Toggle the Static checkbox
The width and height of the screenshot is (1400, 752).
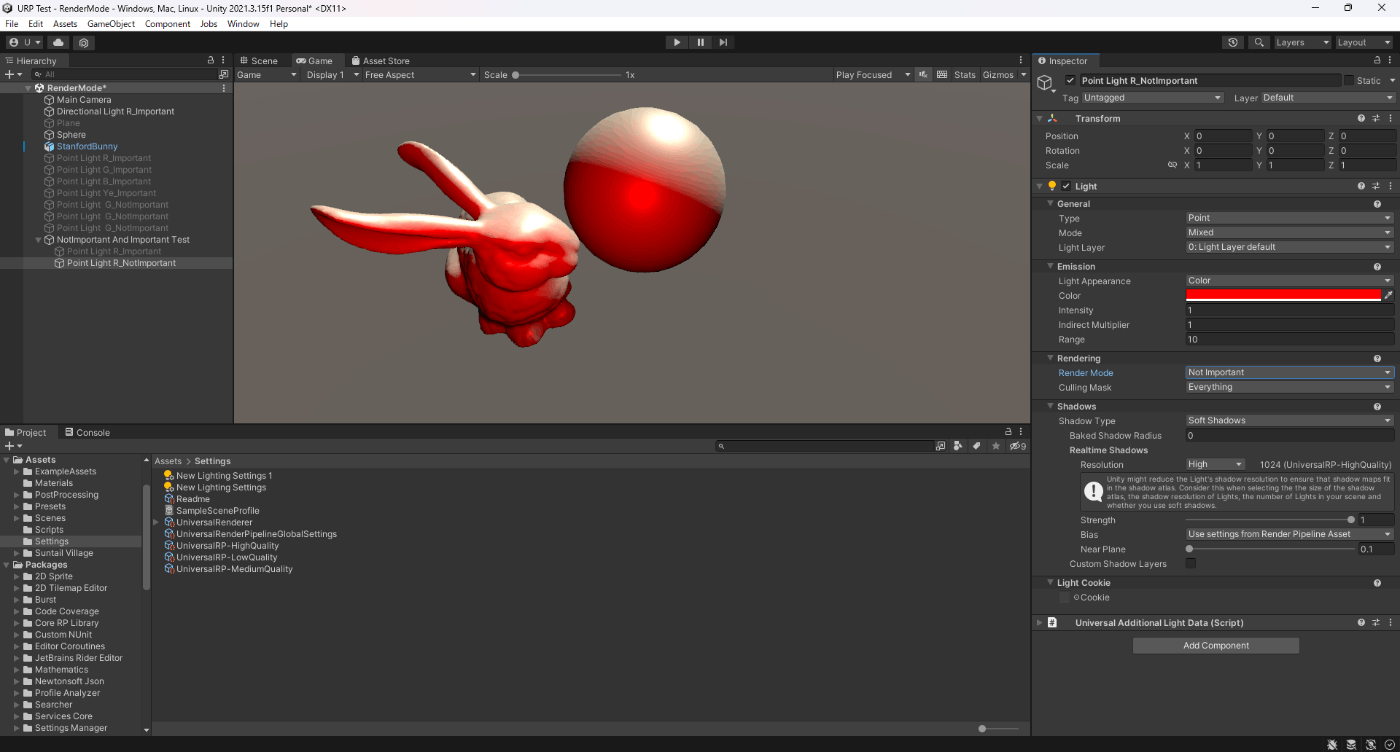1349,81
